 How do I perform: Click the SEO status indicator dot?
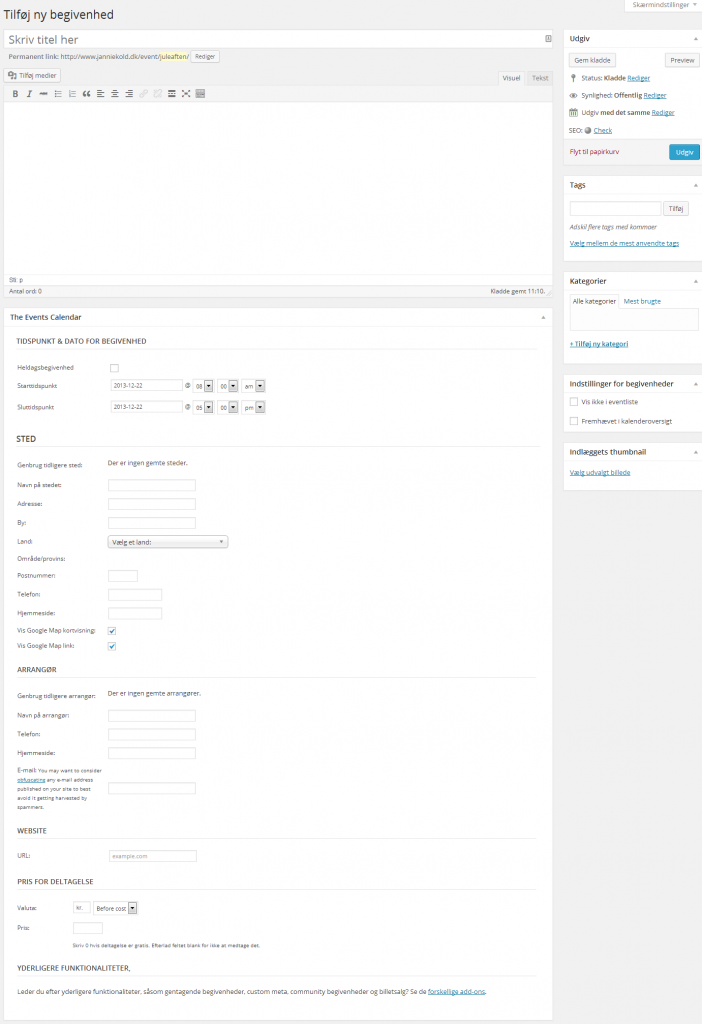point(588,131)
